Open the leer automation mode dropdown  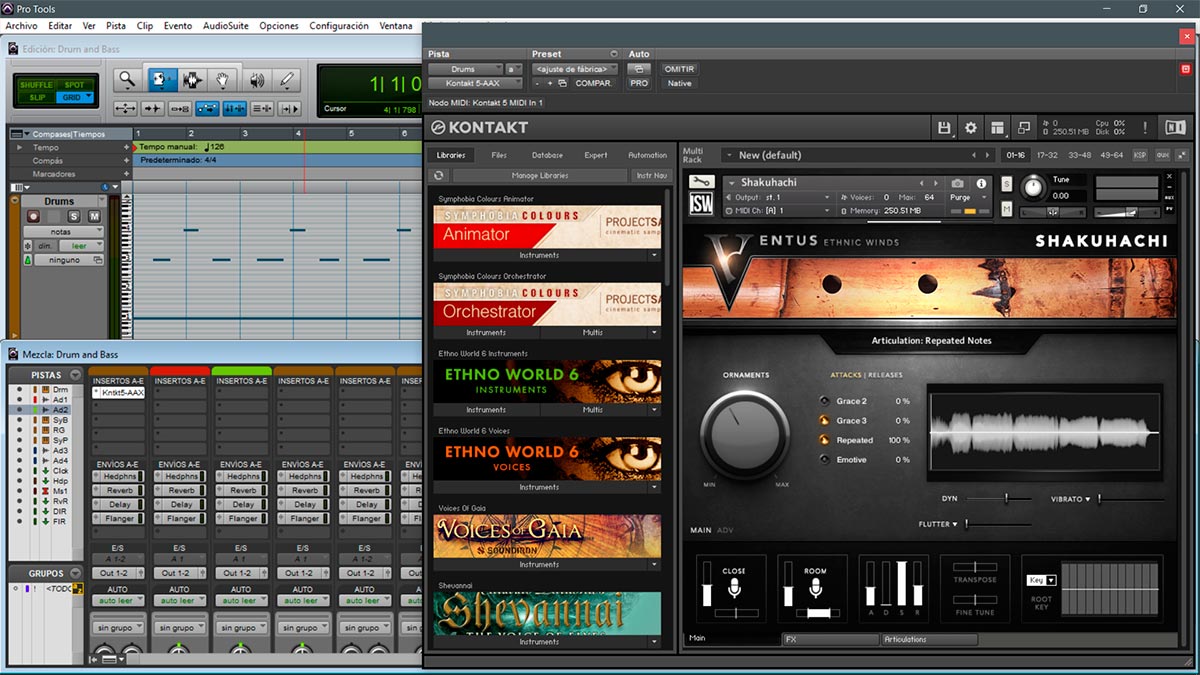[81, 245]
